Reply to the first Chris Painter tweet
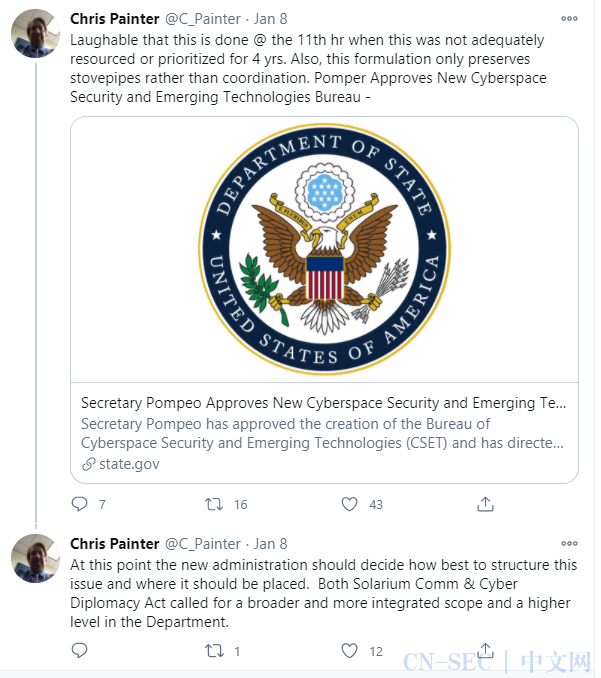This screenshot has width=601, height=678. pyautogui.click(x=80, y=504)
